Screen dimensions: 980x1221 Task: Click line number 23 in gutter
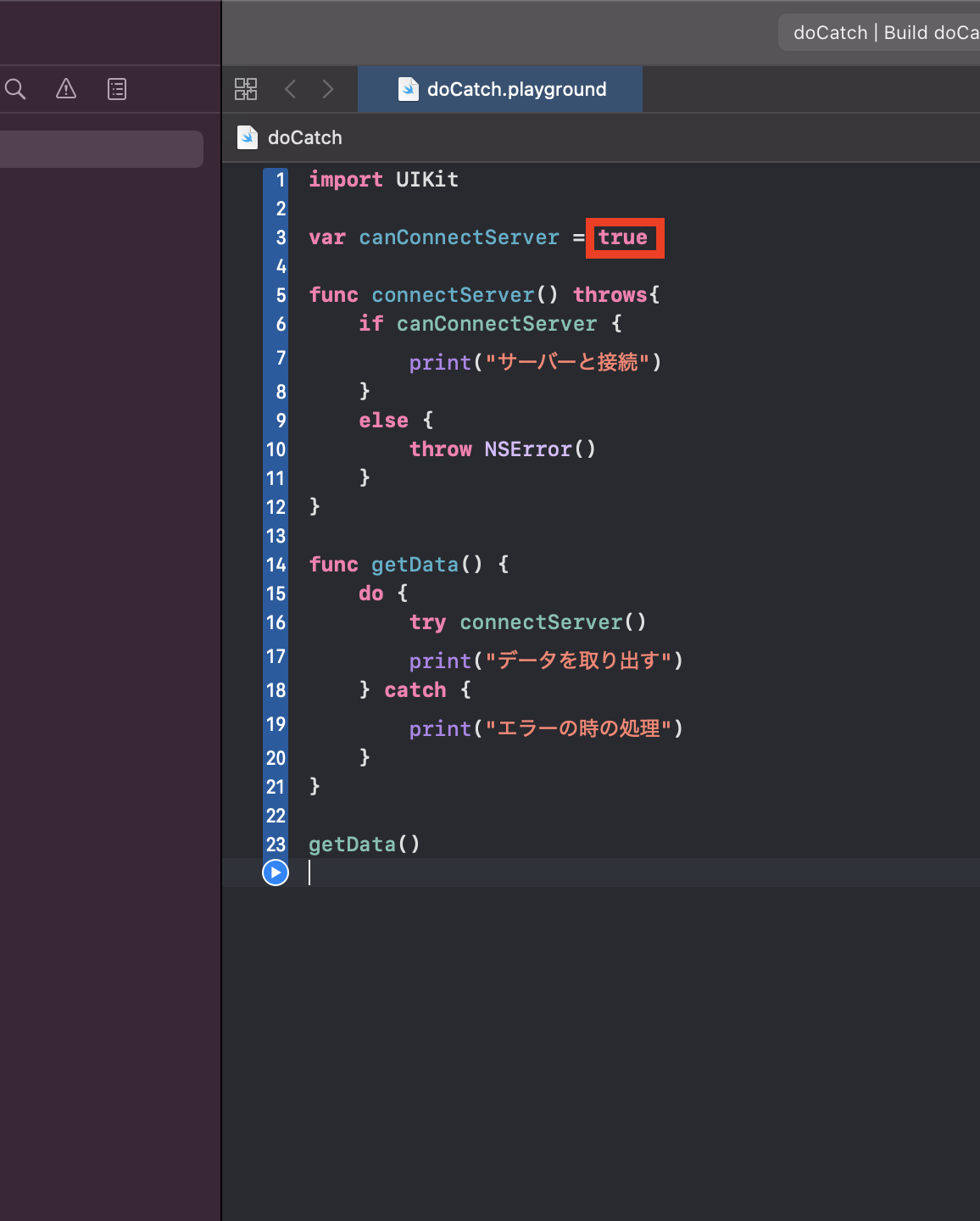[x=276, y=845]
